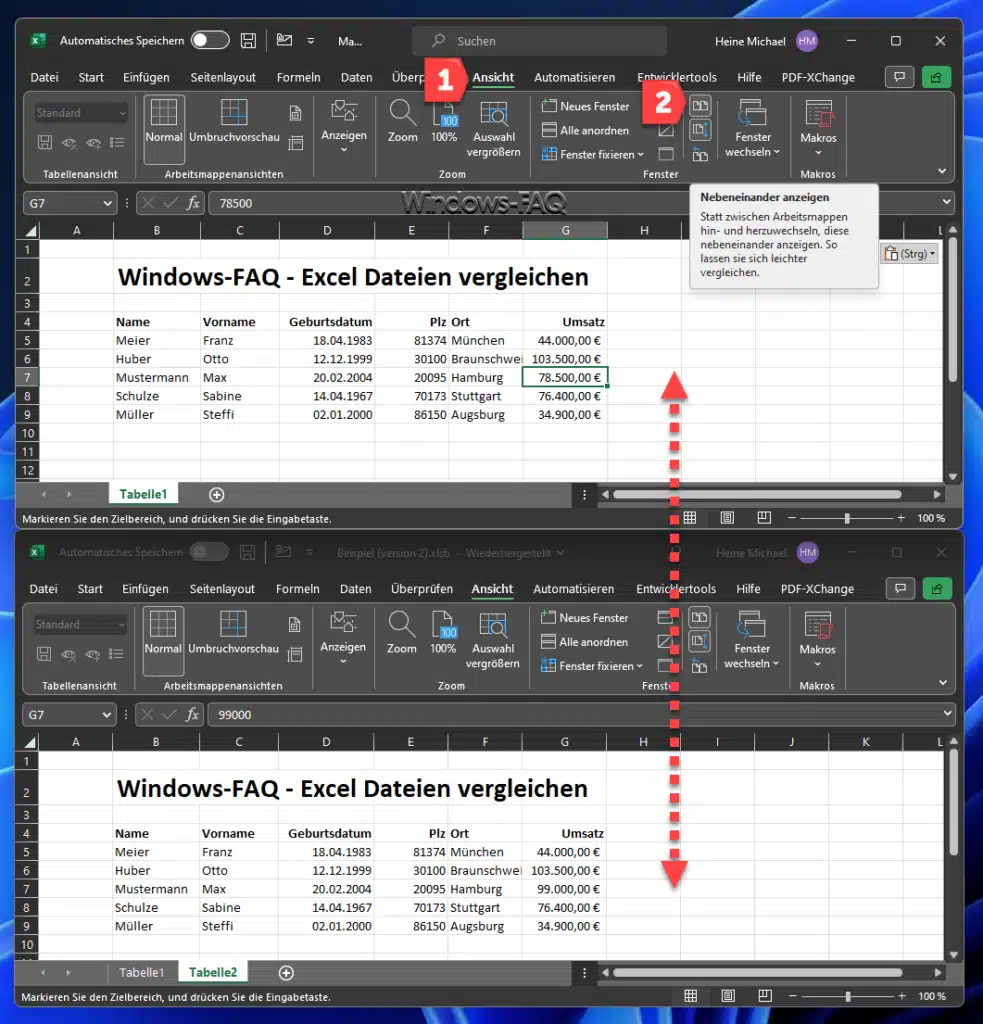
Task: Activate the synchronous scrolling icon below Nebeneinander anzeigen
Action: pos(700,126)
